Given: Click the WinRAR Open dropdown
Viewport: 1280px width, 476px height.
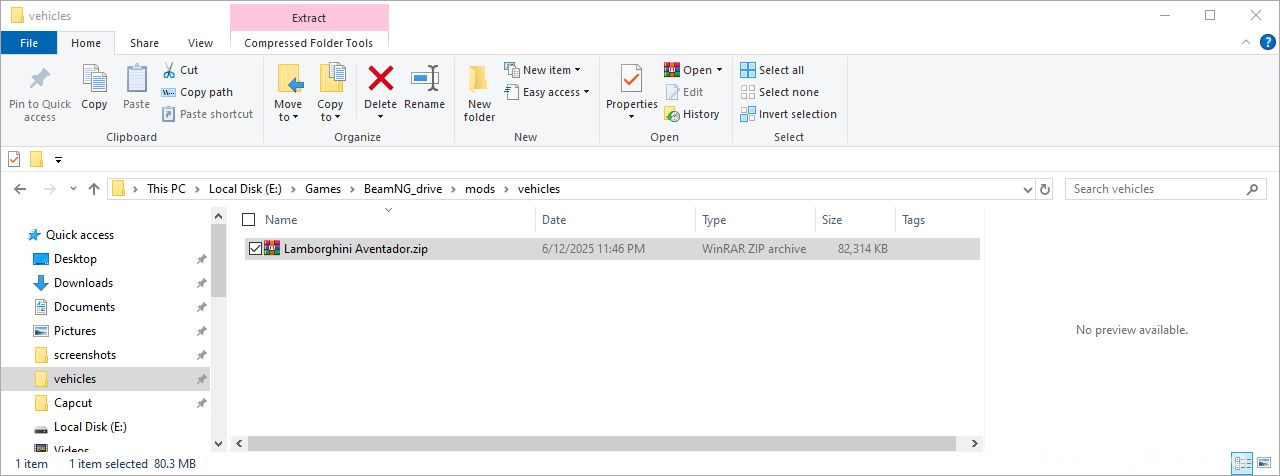Looking at the screenshot, I should (x=693, y=70).
